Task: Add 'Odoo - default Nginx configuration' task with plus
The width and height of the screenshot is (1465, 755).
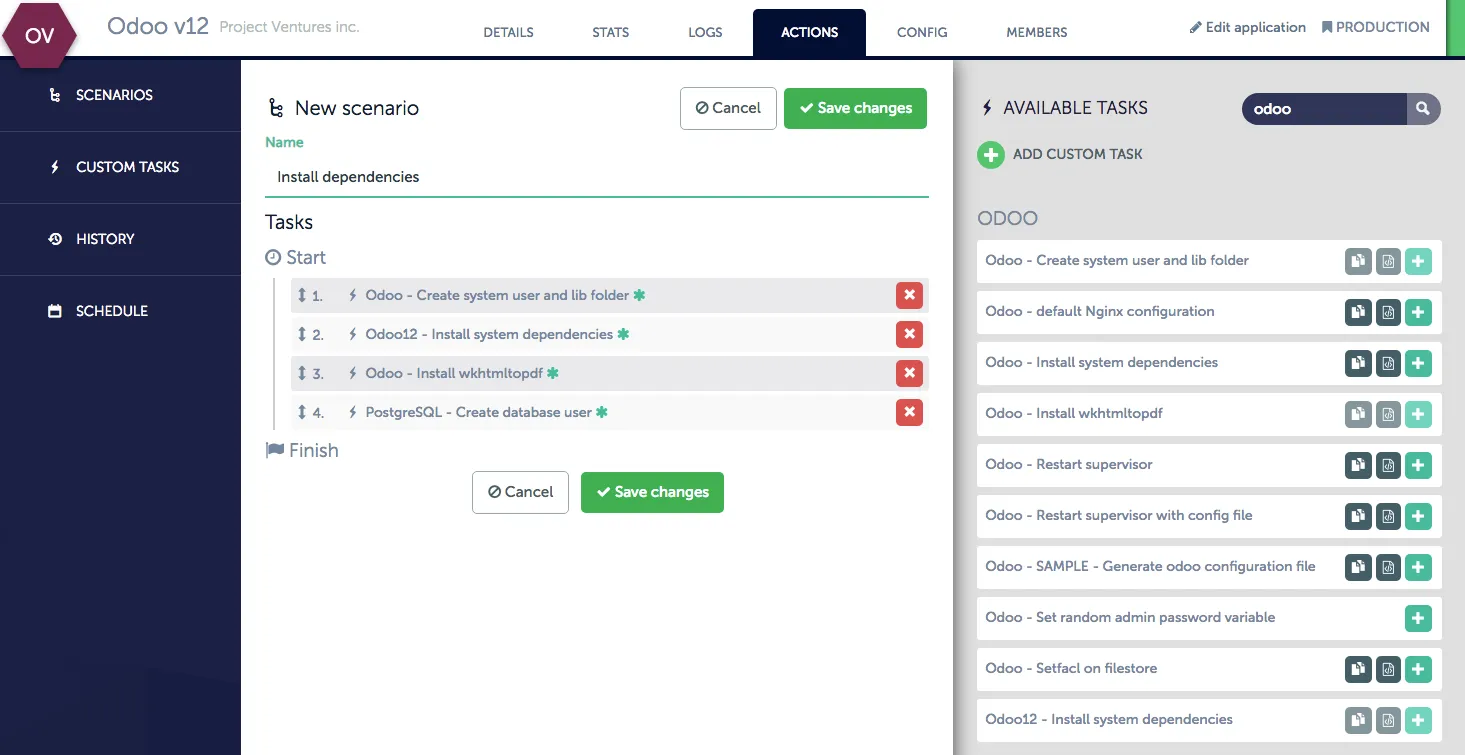Action: (x=1418, y=312)
